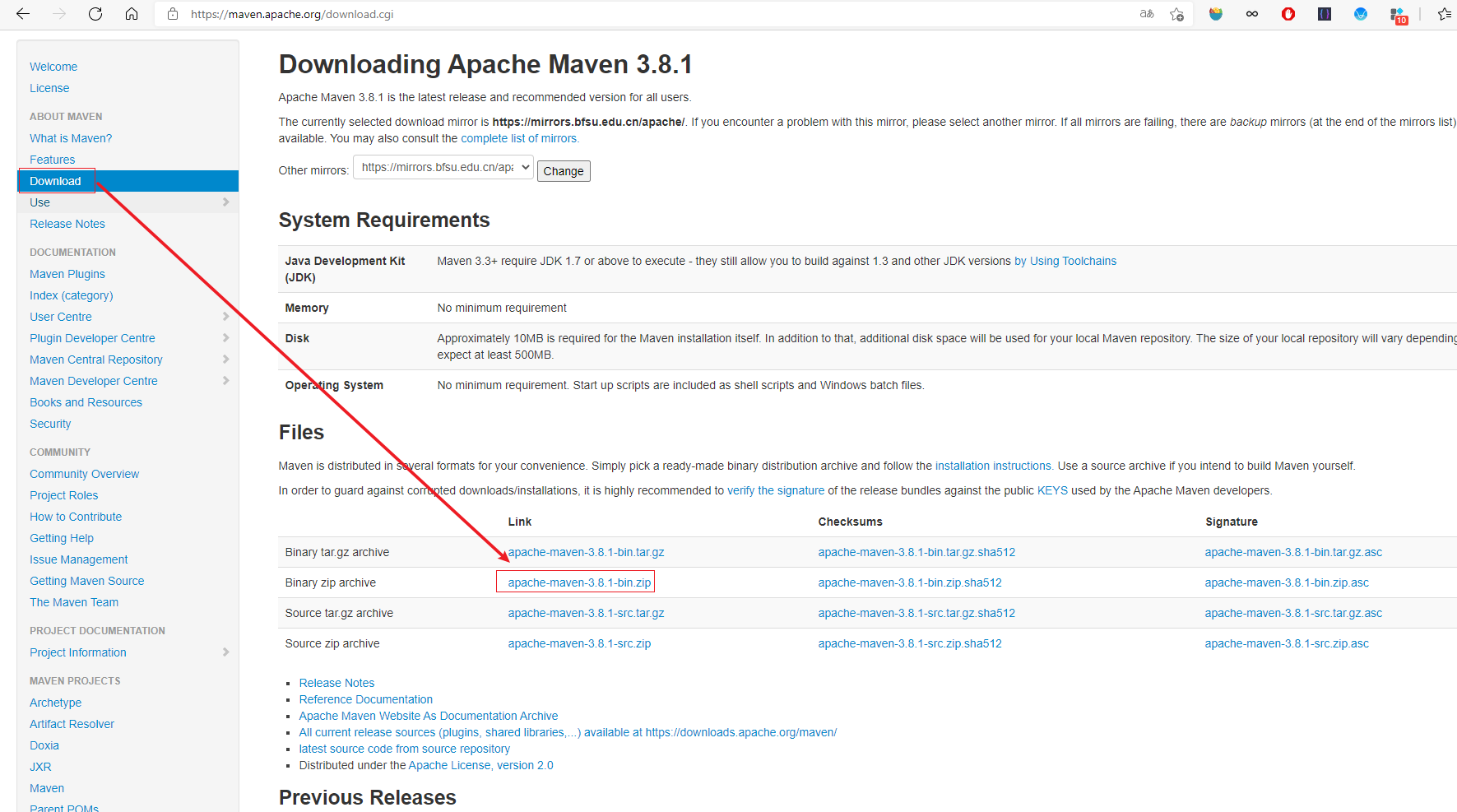The image size is (1457, 812).
Task: Open Release Notes in the sidebar
Action: coord(67,224)
